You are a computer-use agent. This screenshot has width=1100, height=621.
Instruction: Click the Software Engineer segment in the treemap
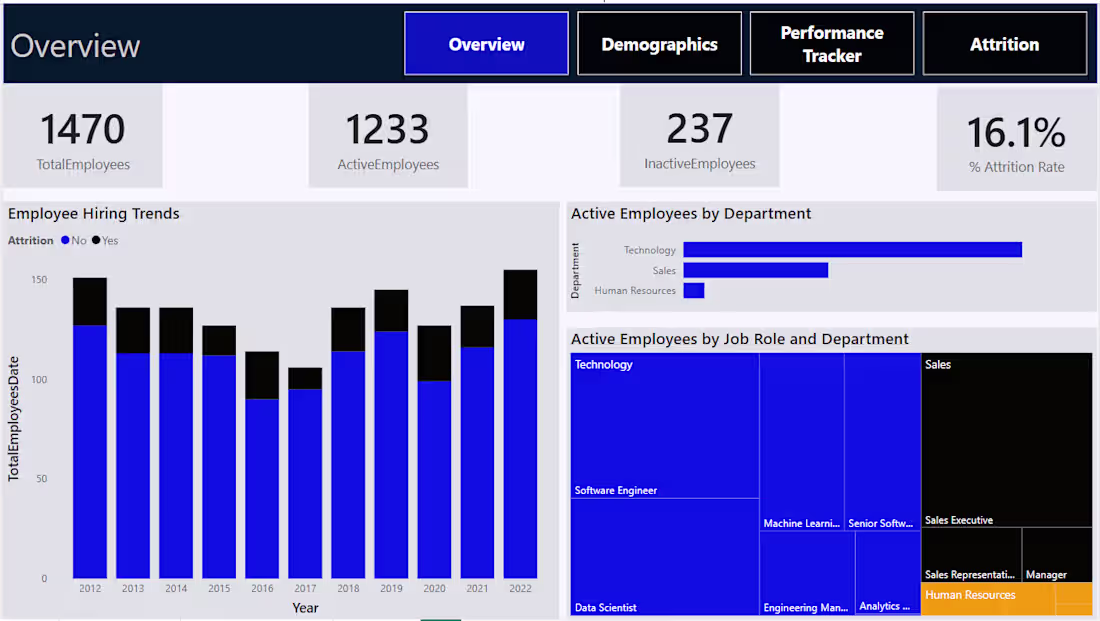coord(663,425)
